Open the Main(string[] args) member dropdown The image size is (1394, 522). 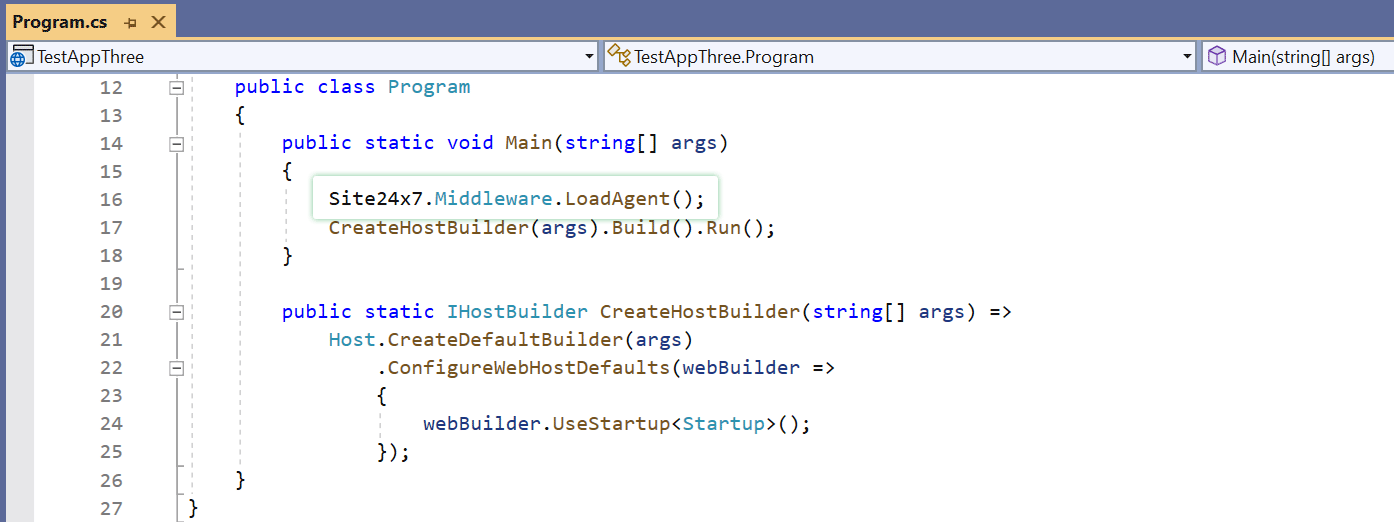[1302, 57]
